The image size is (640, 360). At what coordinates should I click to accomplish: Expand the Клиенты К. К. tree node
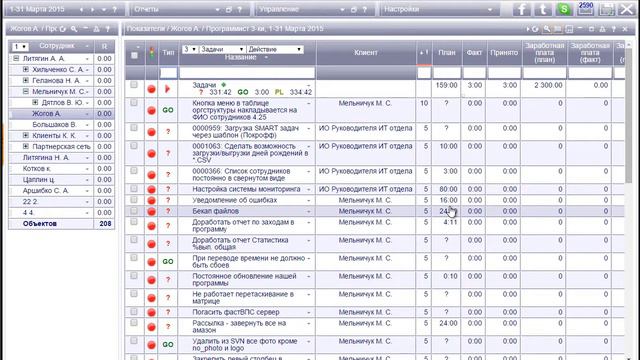point(26,136)
